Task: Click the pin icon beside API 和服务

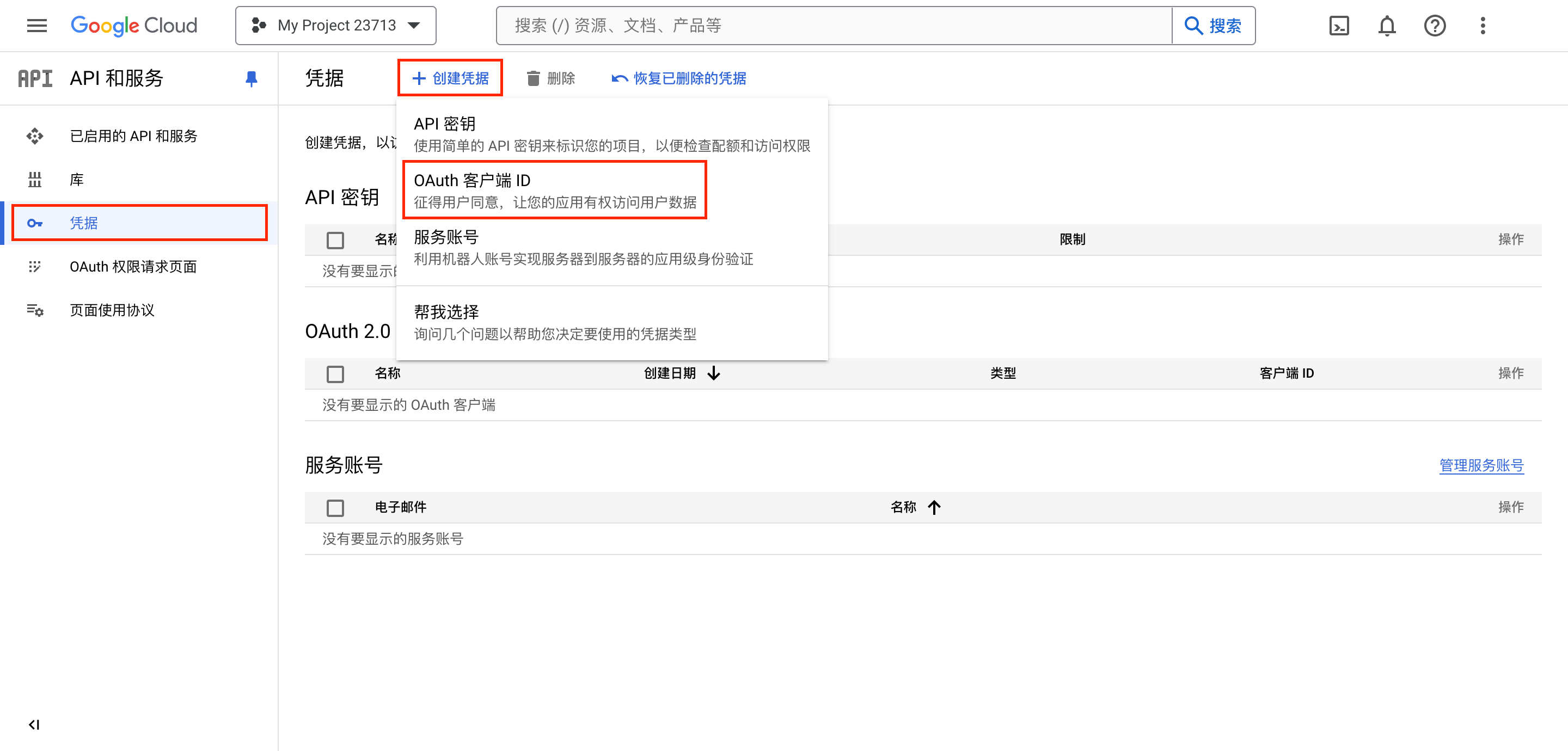Action: 251,78
